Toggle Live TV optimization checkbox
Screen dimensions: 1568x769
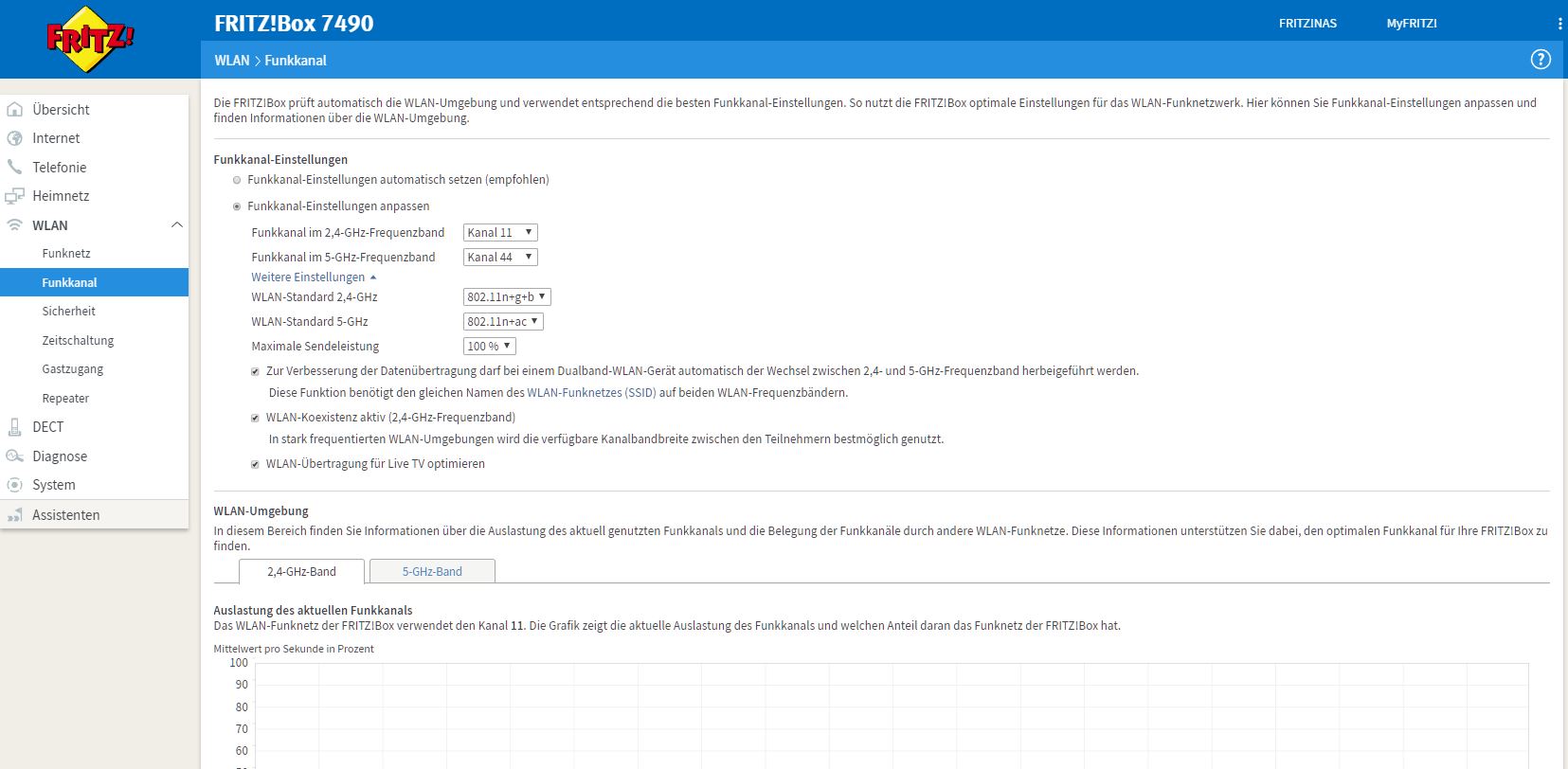[255, 464]
